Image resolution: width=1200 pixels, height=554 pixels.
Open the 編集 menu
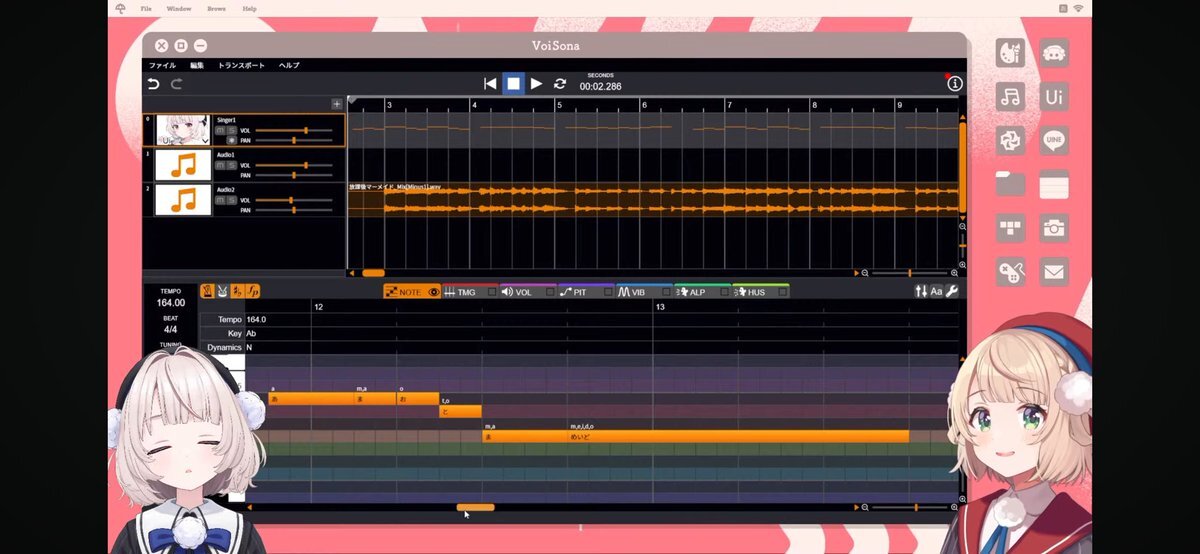tap(197, 65)
